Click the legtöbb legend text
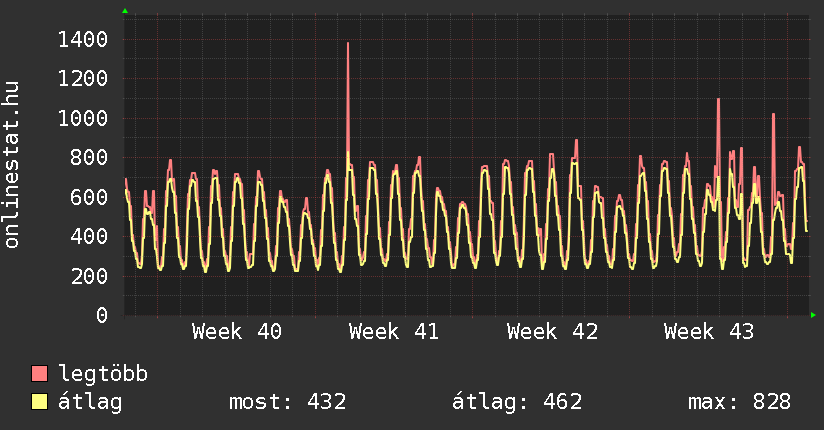Image resolution: width=824 pixels, height=430 pixels. (x=103, y=375)
